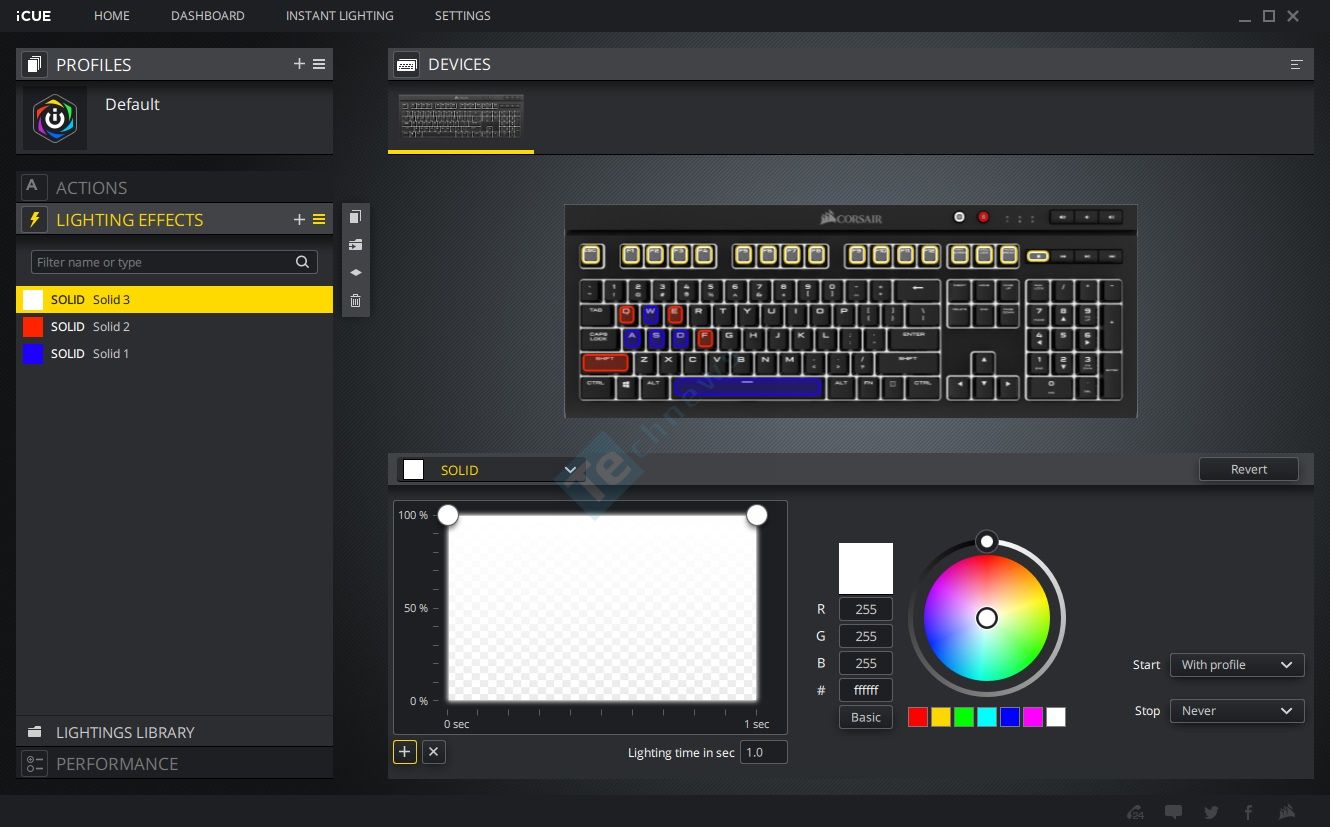Viewport: 1330px width, 827px height.
Task: Pick the green preset color swatch
Action: 964,716
